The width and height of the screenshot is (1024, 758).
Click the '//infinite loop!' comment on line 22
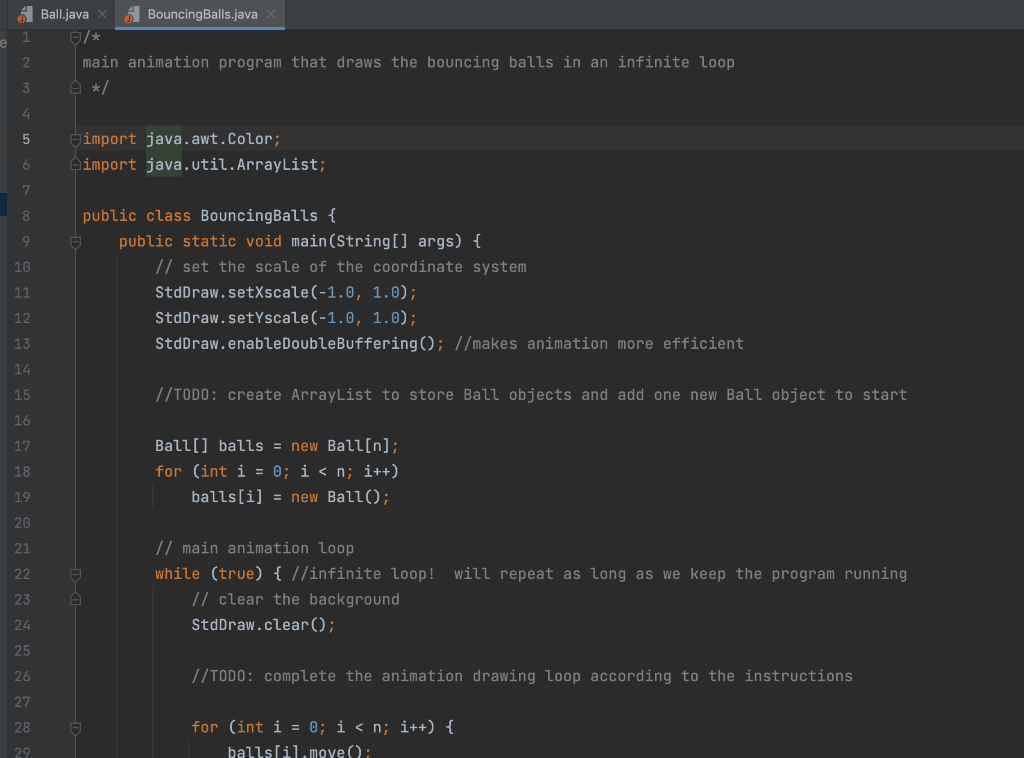(x=362, y=574)
